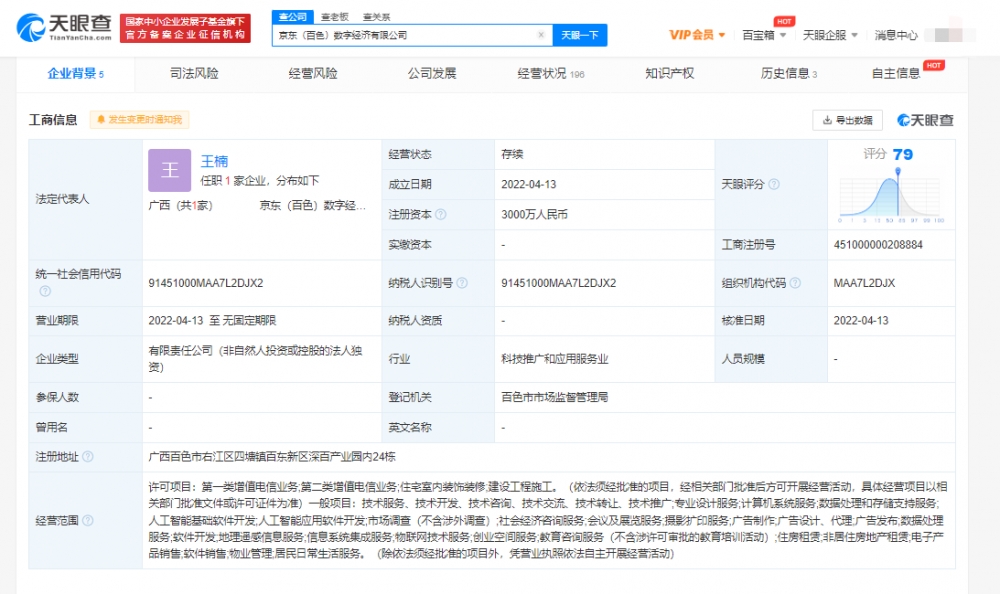
Task: Expand the 百宝箱 menu
Action: point(764,35)
